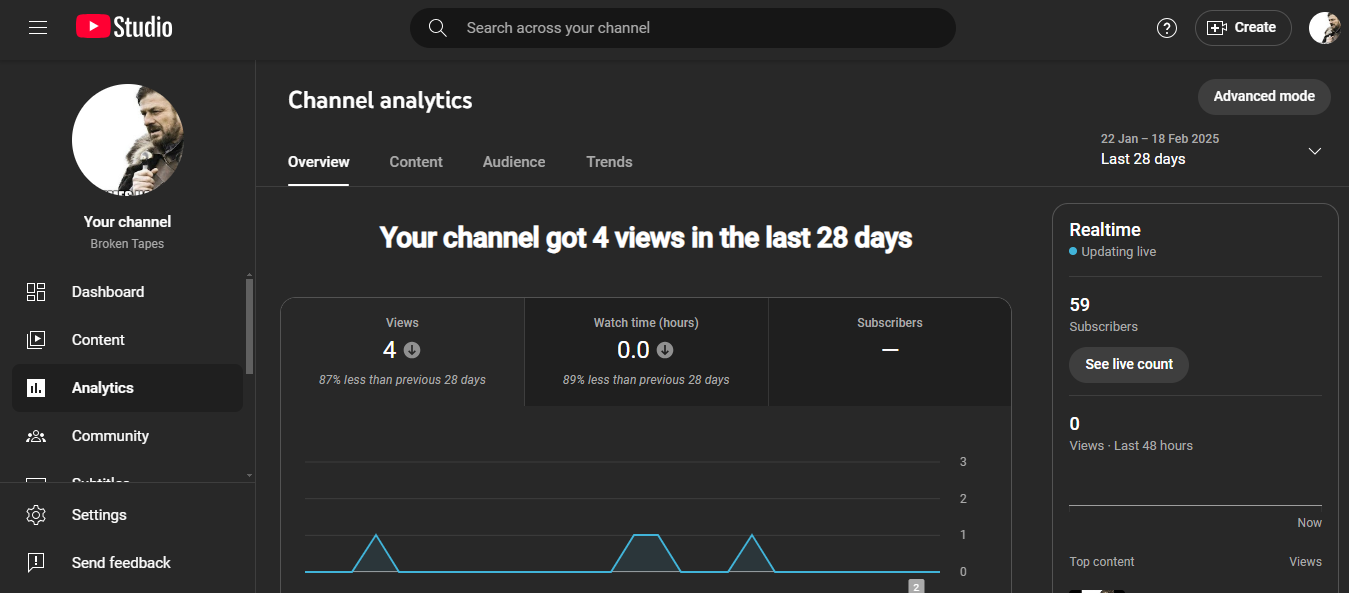
Task: Click the sidebar navigation scrollbar
Action: pos(249,326)
